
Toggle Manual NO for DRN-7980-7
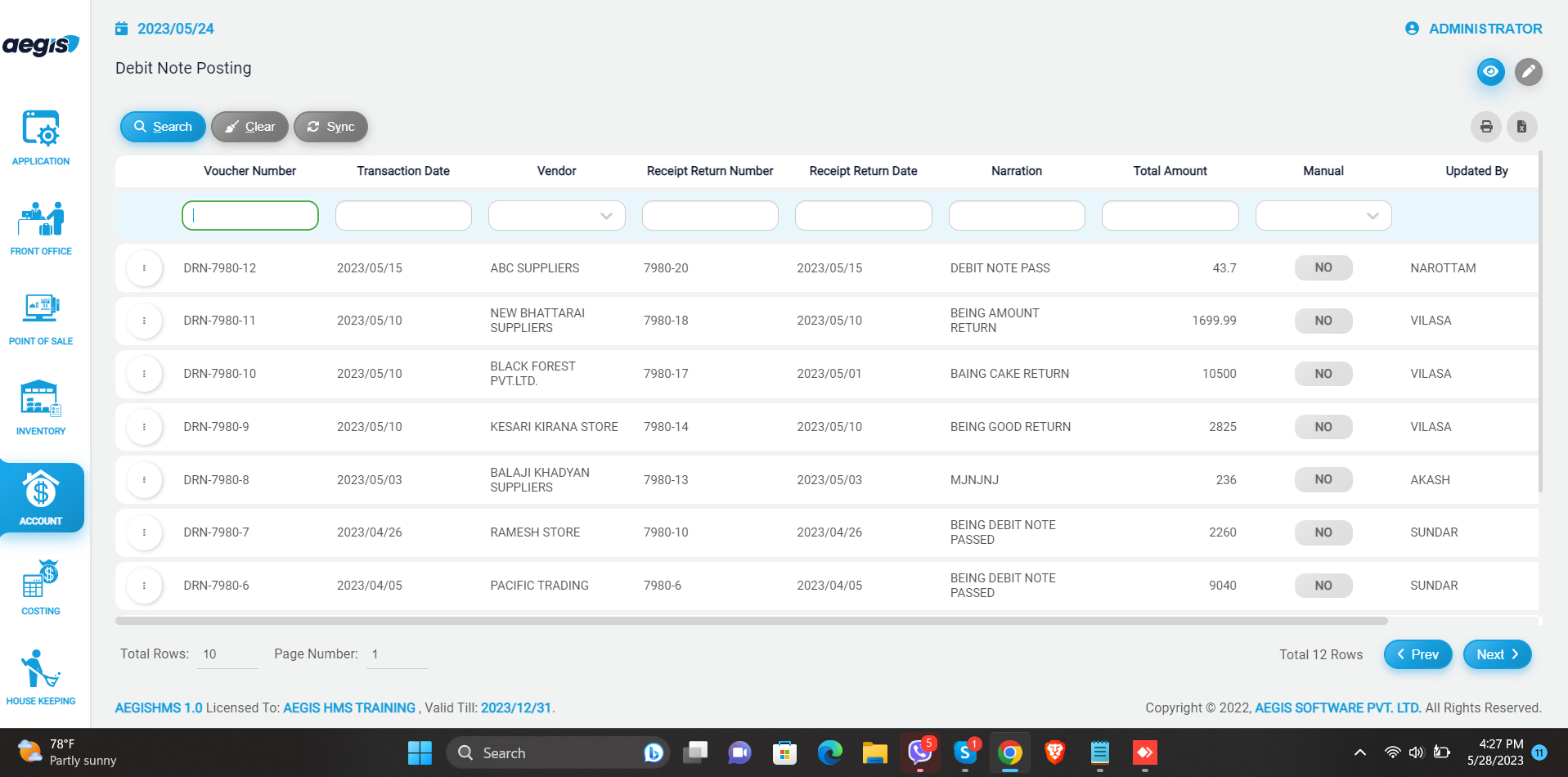coord(1323,532)
